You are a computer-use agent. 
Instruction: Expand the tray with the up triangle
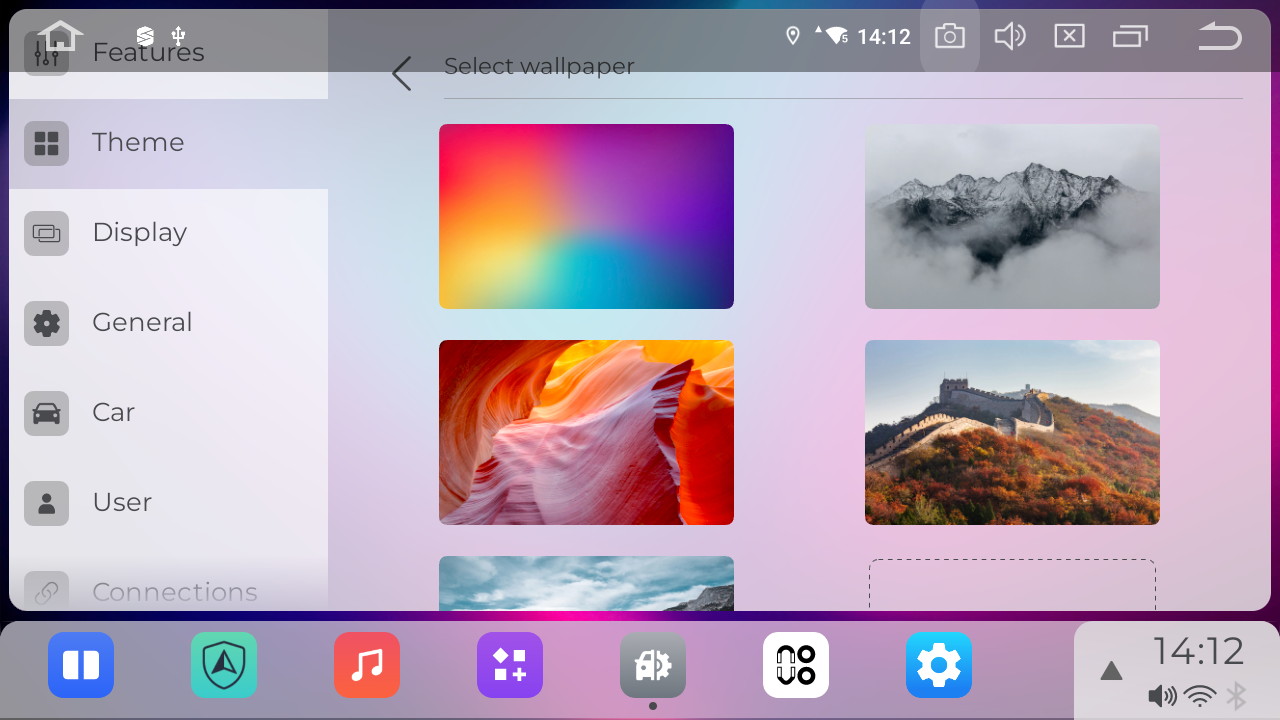click(x=1111, y=671)
